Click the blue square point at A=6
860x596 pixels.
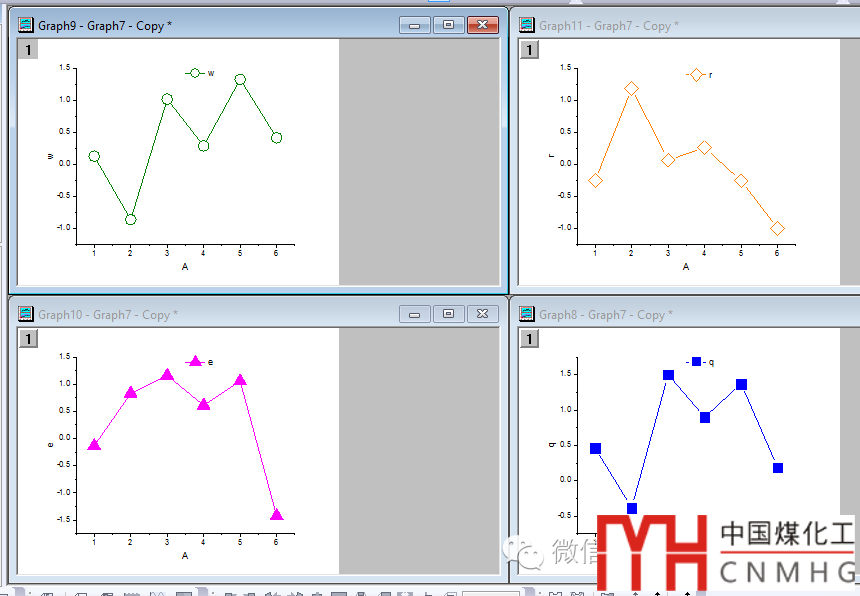[x=778, y=468]
